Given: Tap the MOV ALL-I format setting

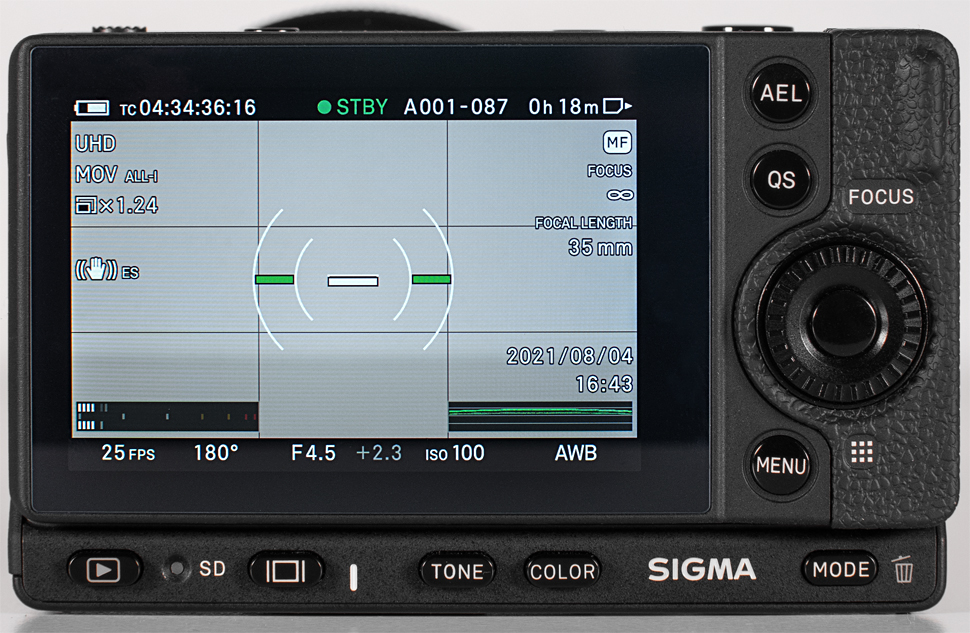Looking at the screenshot, I should 116,175.
